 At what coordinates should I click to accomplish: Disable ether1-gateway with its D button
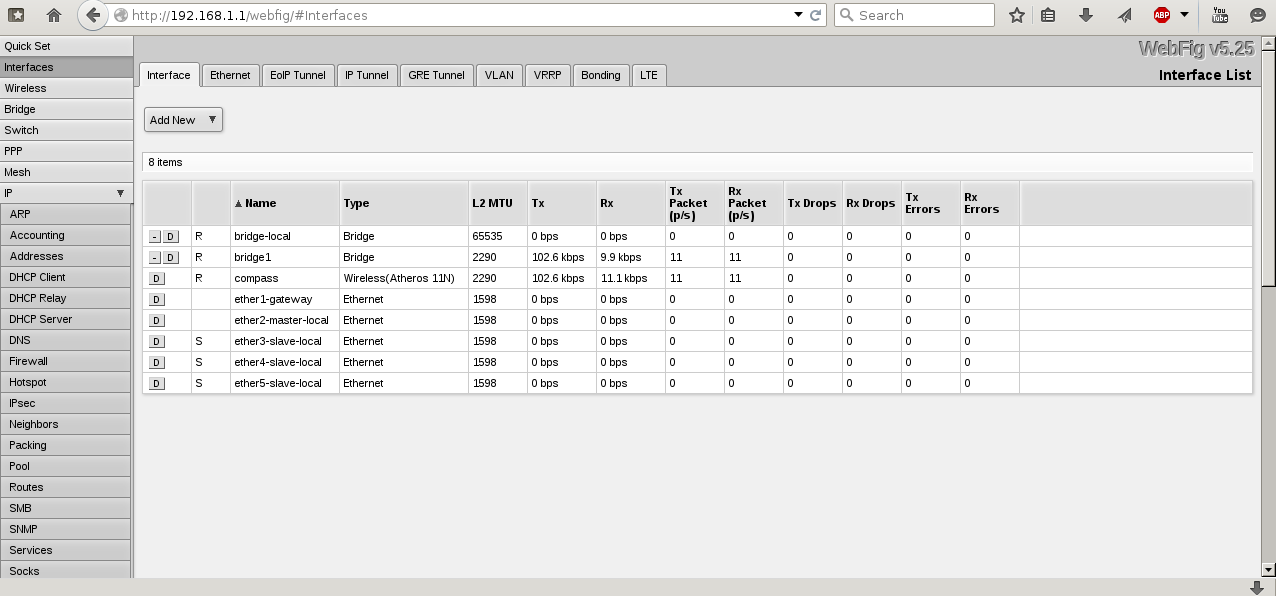click(x=157, y=300)
